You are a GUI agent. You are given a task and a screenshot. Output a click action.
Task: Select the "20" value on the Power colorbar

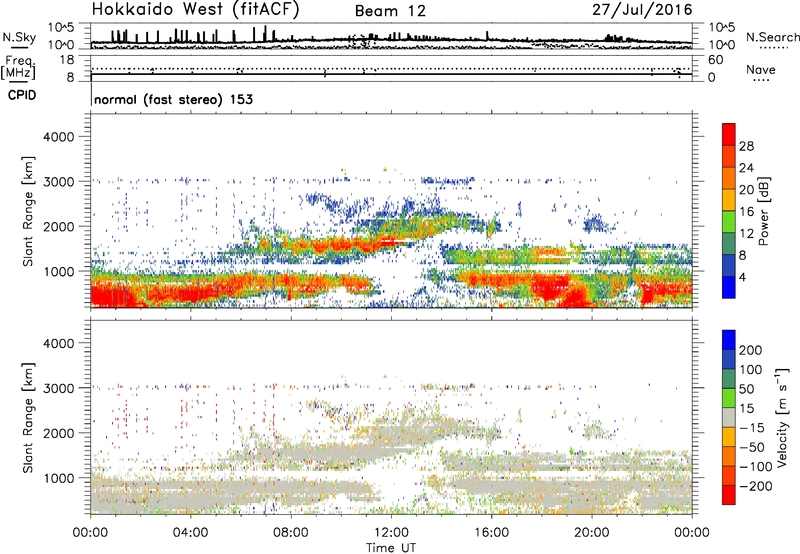[746, 190]
